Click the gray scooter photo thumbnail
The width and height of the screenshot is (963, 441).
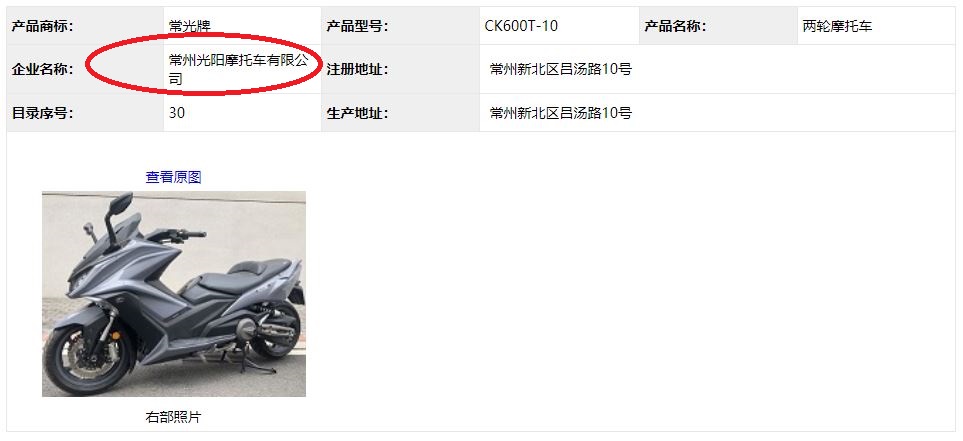coord(174,294)
